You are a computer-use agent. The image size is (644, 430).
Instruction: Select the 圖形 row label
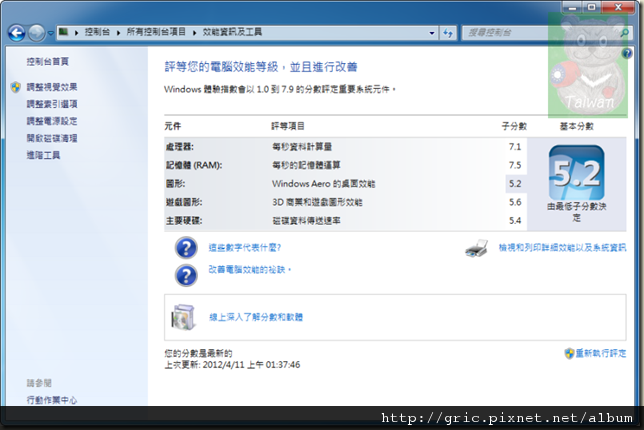coord(175,184)
